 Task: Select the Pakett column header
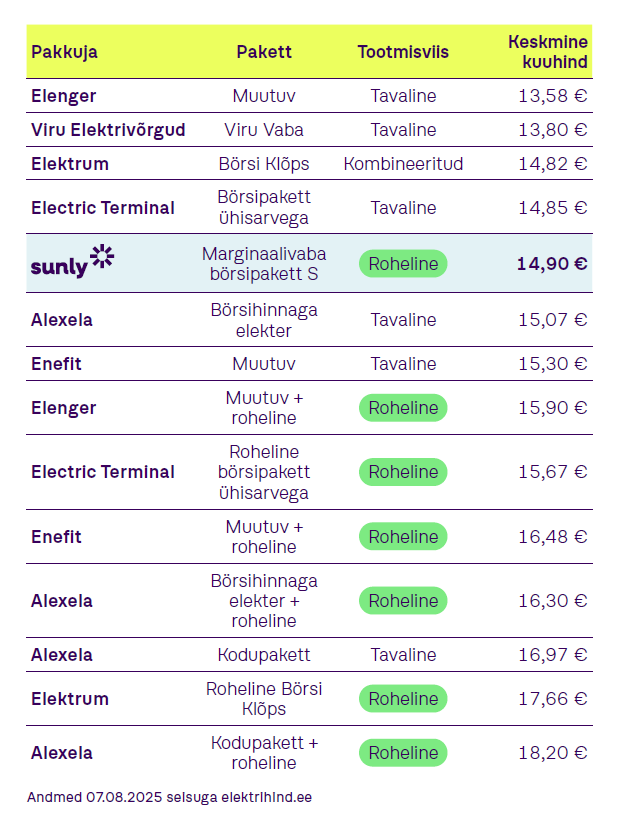[x=264, y=52]
